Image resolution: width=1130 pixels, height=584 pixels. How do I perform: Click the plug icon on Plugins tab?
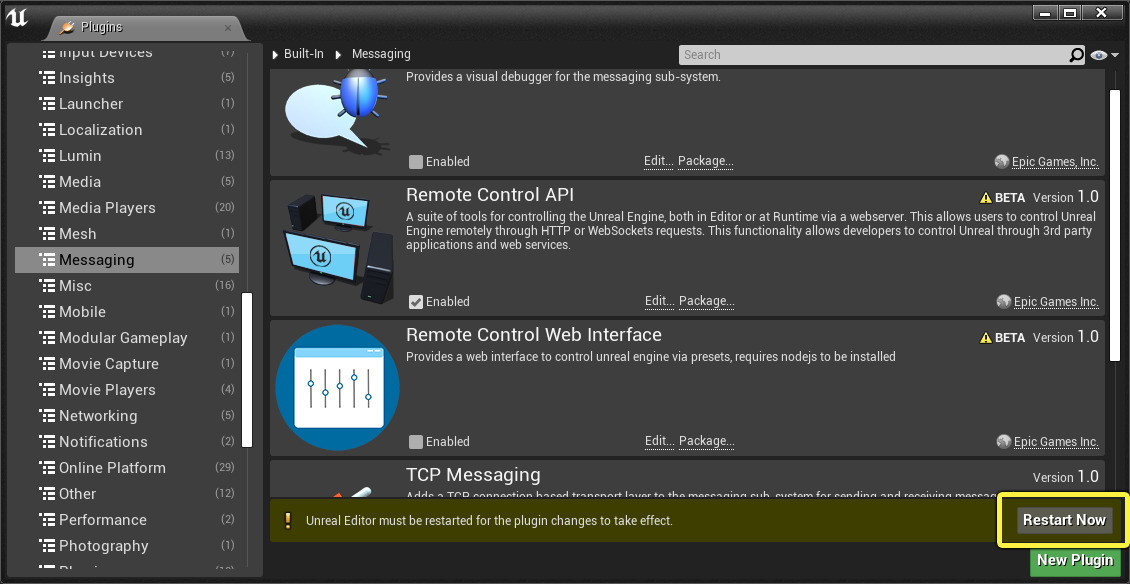(x=67, y=27)
